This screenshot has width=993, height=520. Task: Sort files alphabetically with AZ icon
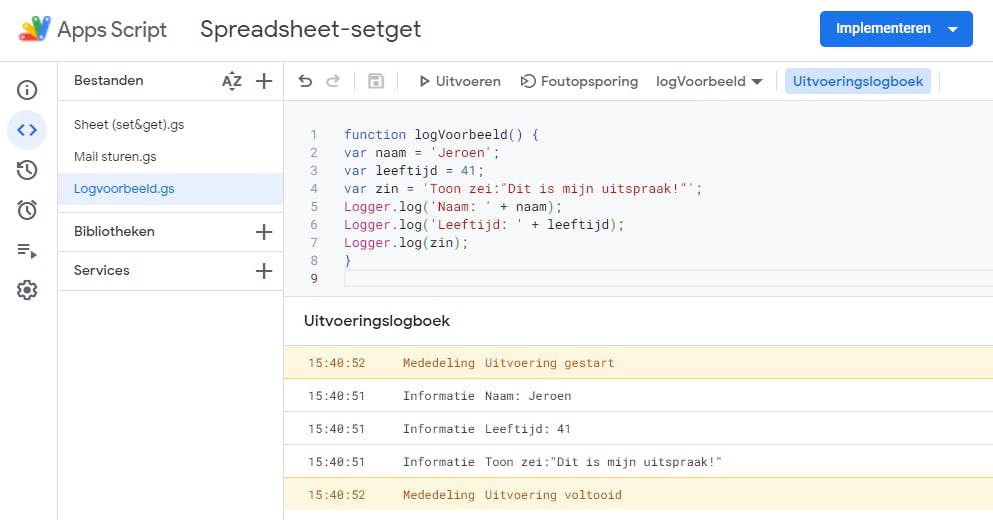[x=232, y=81]
